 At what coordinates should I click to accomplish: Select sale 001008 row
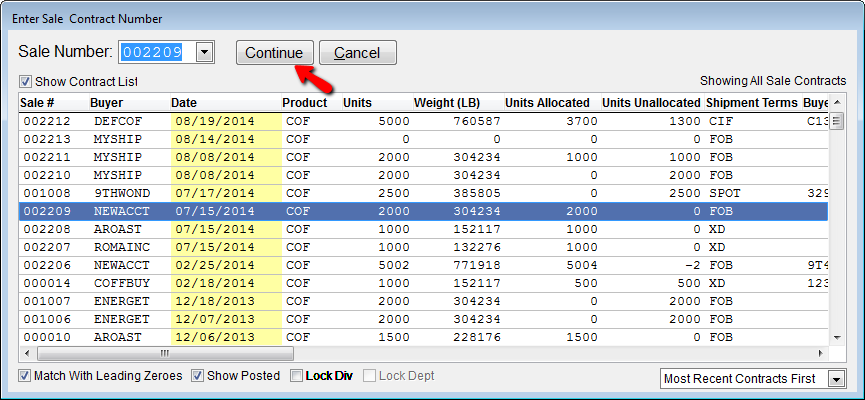pyautogui.click(x=424, y=194)
